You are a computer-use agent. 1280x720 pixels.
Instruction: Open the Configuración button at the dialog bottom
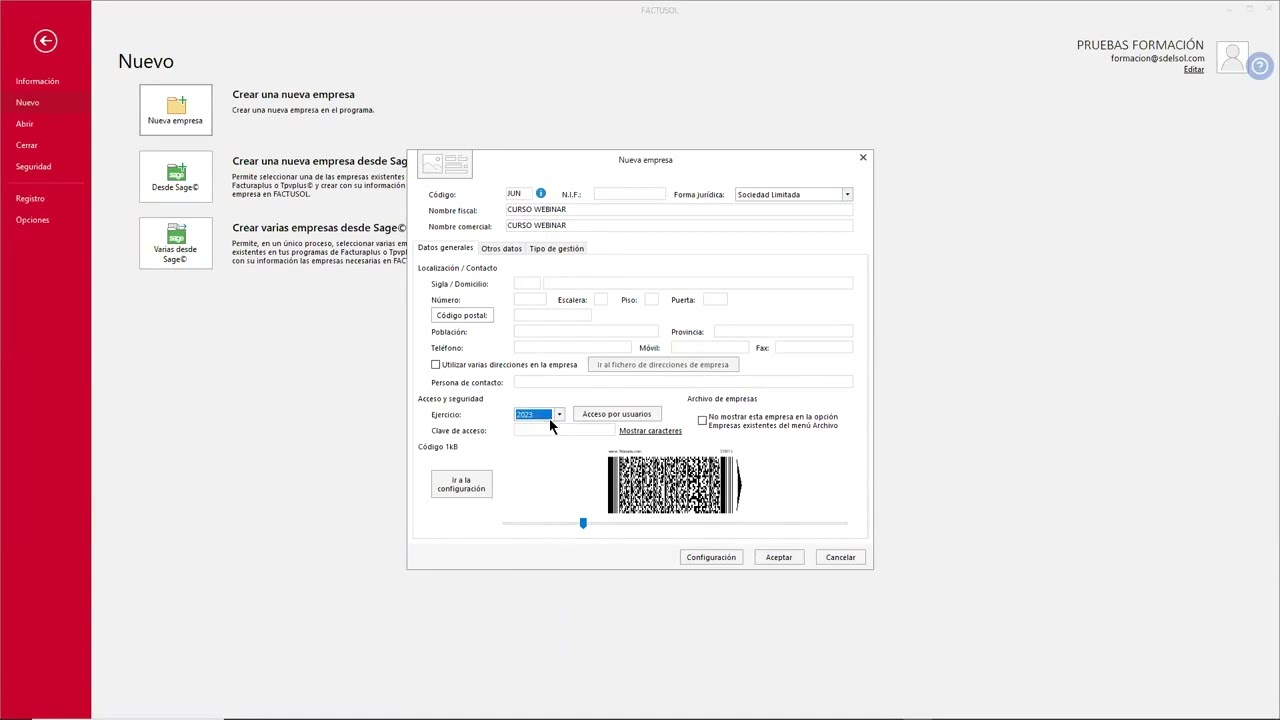click(711, 557)
